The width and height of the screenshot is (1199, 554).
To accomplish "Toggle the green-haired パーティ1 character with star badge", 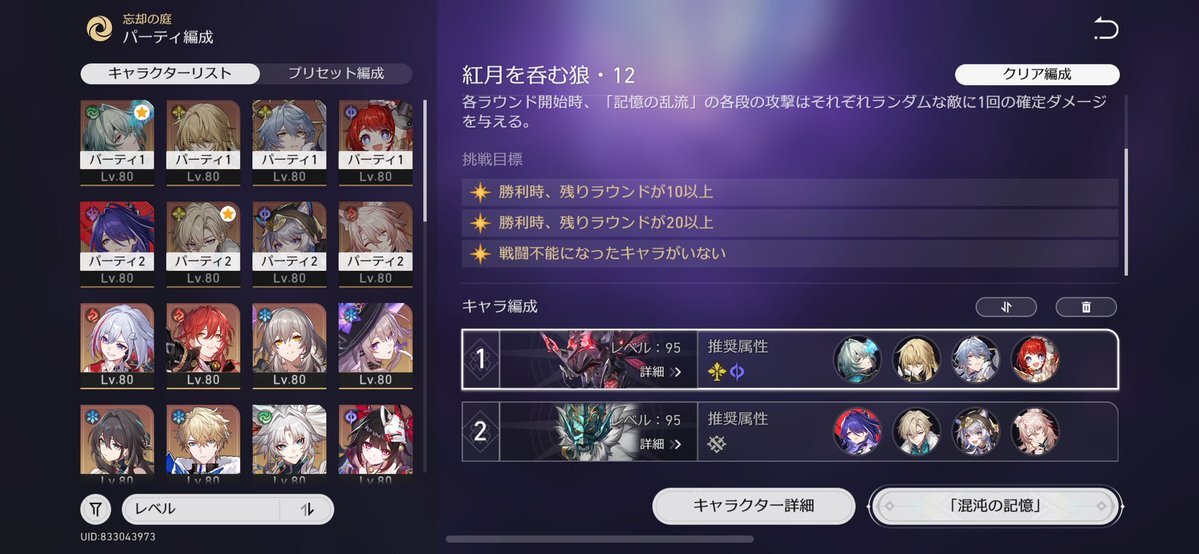I will (117, 142).
